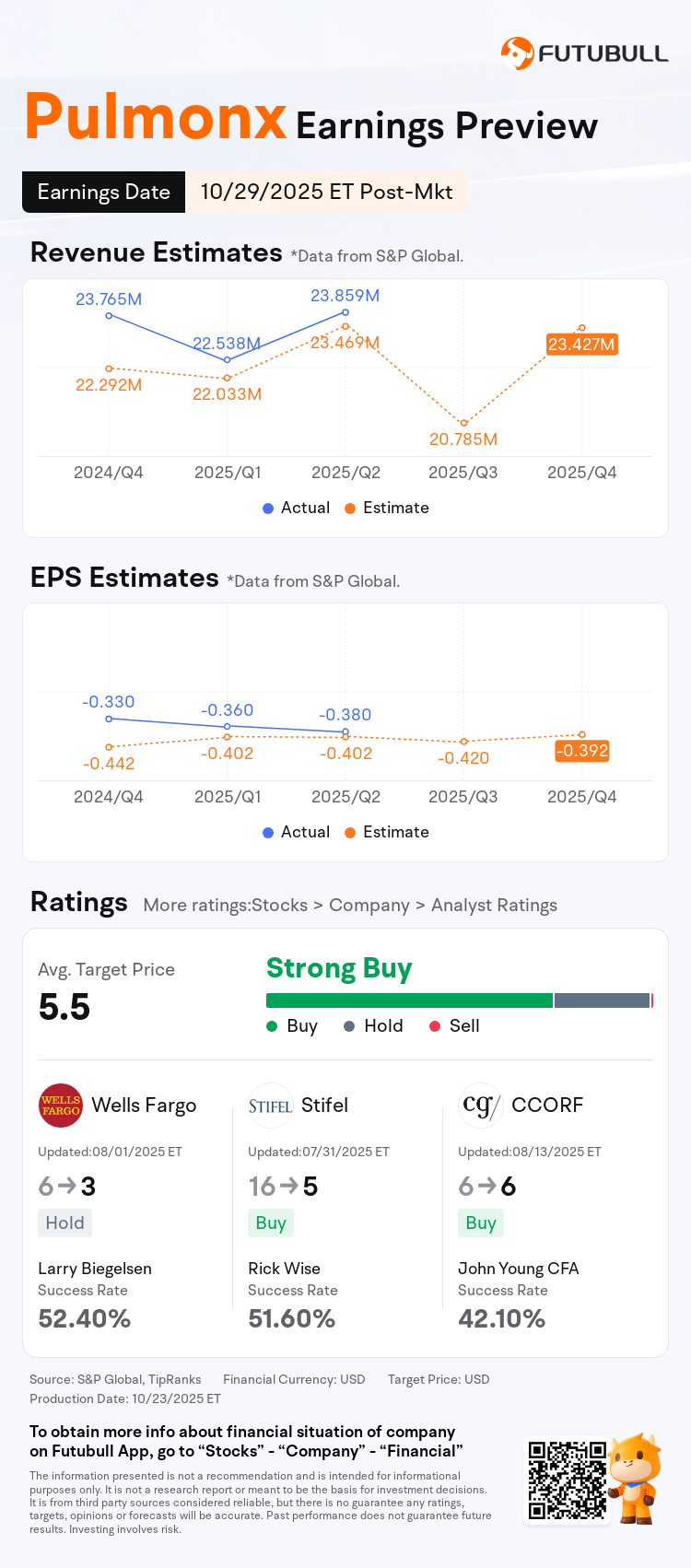Click the Stifel logo icon
Image resolution: width=691 pixels, height=1568 pixels.
pos(271,1106)
